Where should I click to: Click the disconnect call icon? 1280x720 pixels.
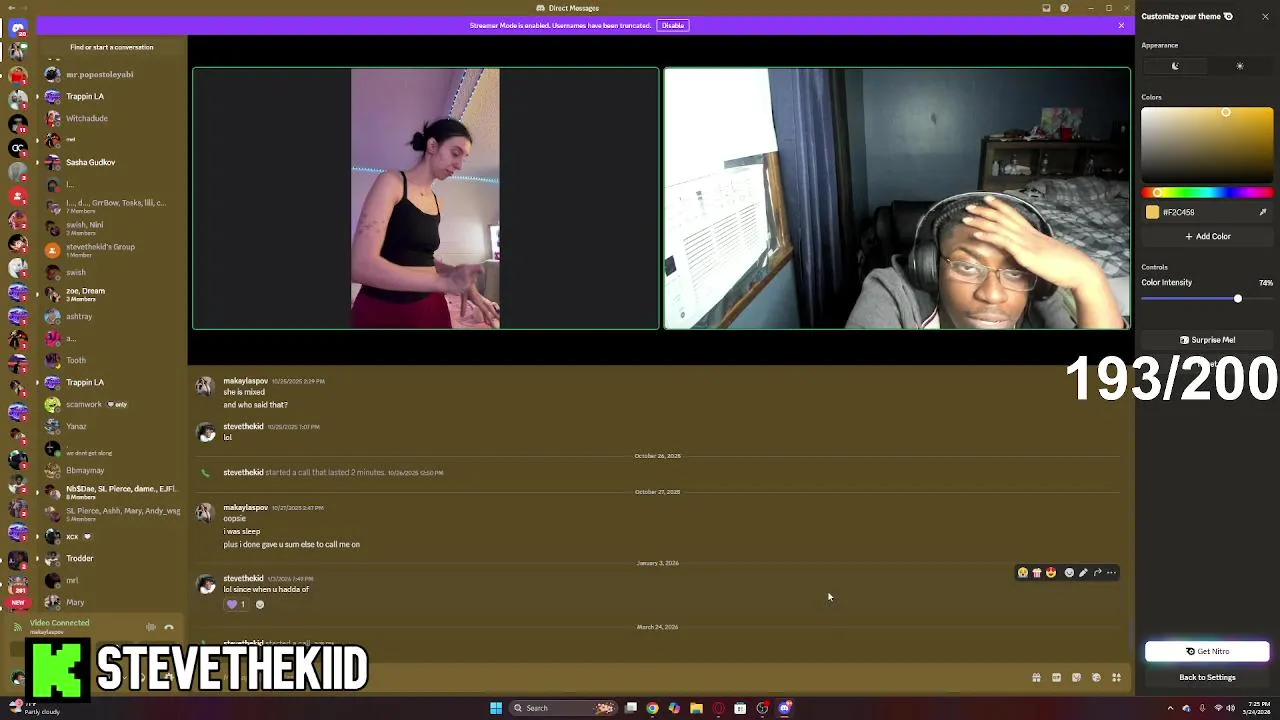point(169,627)
